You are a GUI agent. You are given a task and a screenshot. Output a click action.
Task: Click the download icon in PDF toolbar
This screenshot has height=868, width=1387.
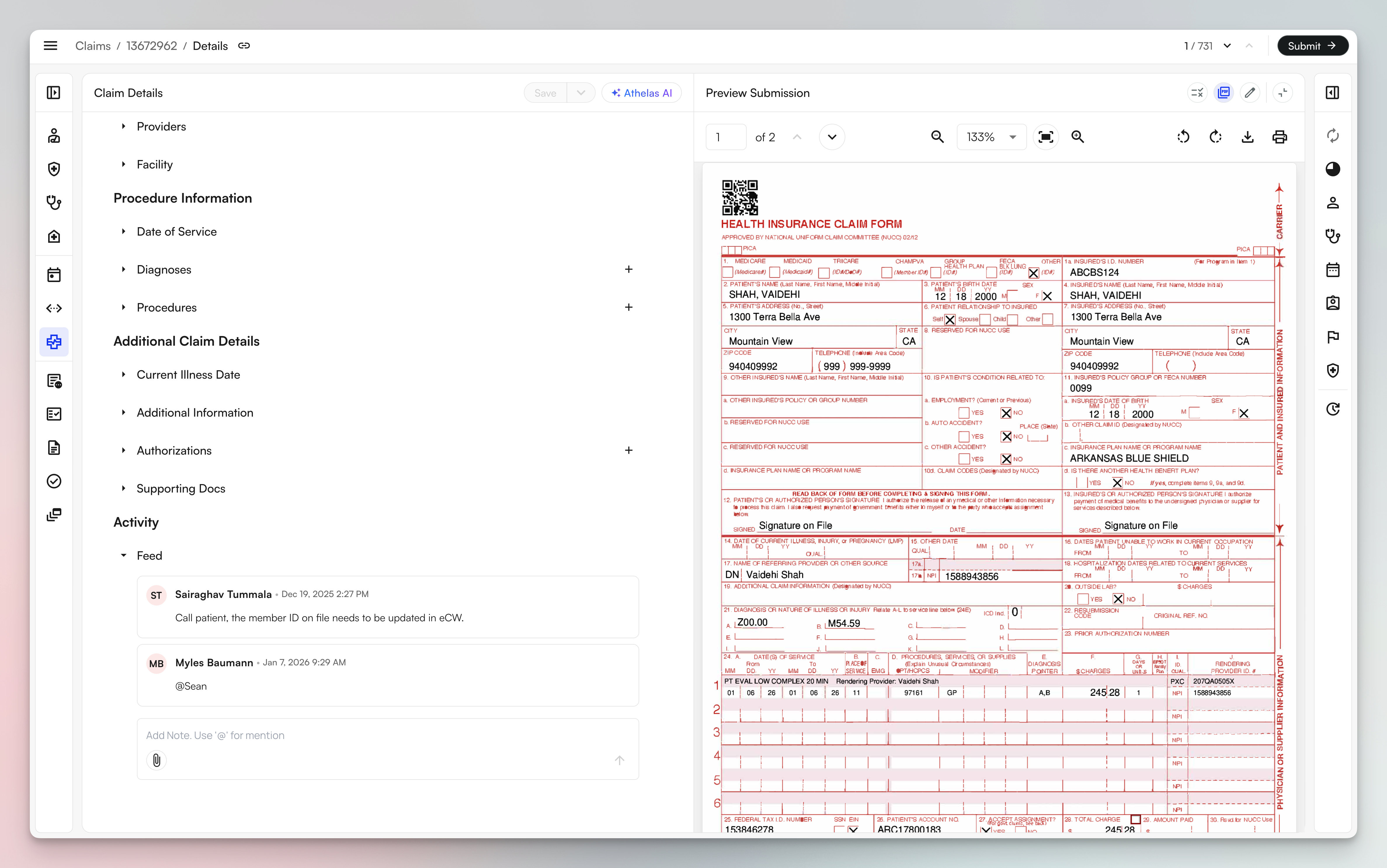click(x=1247, y=137)
